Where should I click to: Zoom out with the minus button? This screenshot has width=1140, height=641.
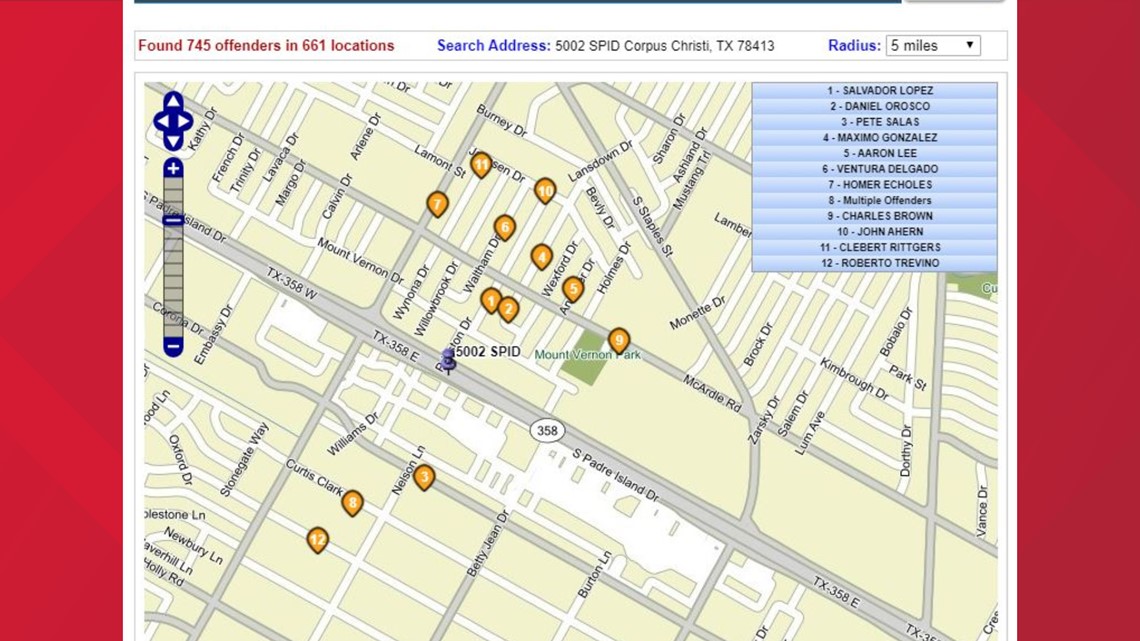(173, 347)
